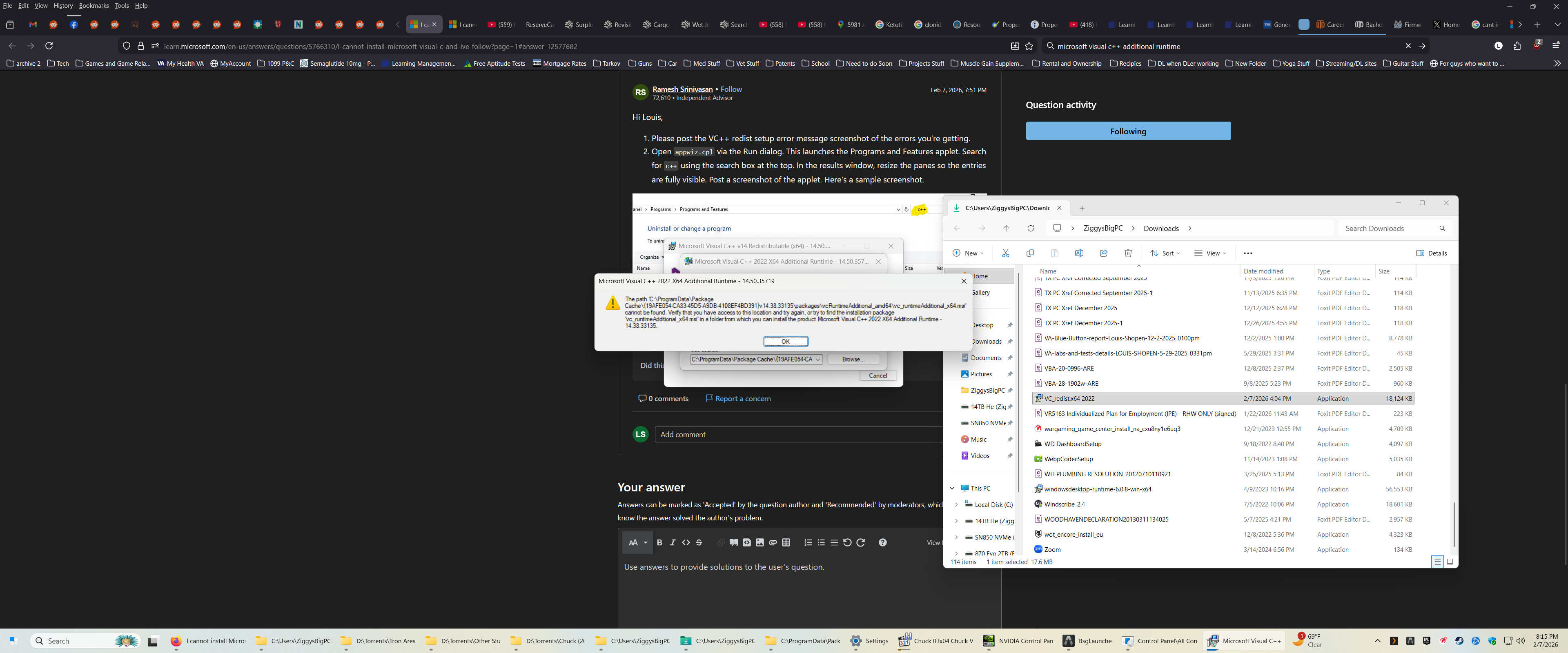Switch to details view using status bar toggle
The image size is (1568, 653).
(1437, 562)
